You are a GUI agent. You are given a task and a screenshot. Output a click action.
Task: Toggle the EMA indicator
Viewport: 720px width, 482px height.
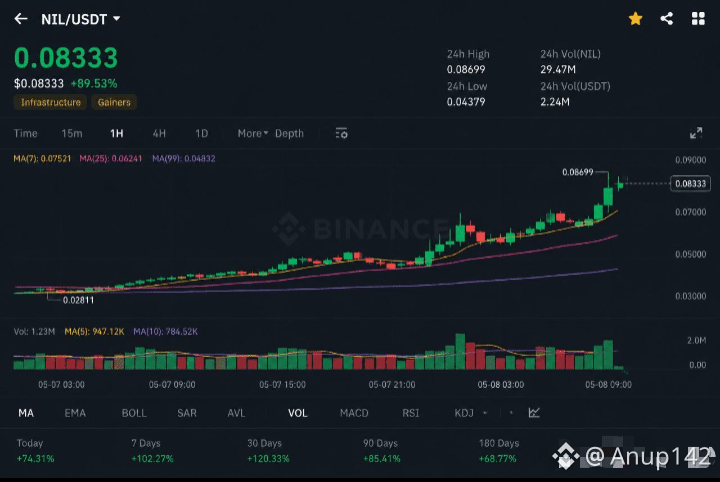[x=75, y=413]
